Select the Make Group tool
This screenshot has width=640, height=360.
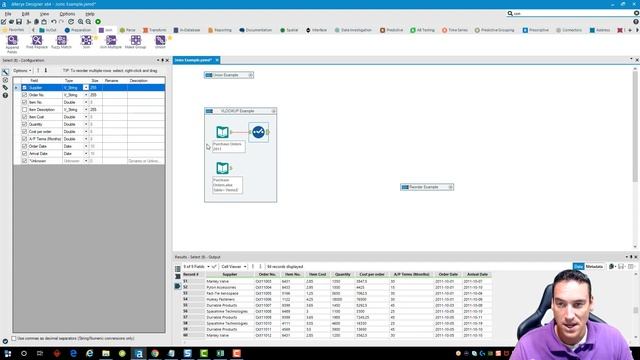pyautogui.click(x=136, y=42)
